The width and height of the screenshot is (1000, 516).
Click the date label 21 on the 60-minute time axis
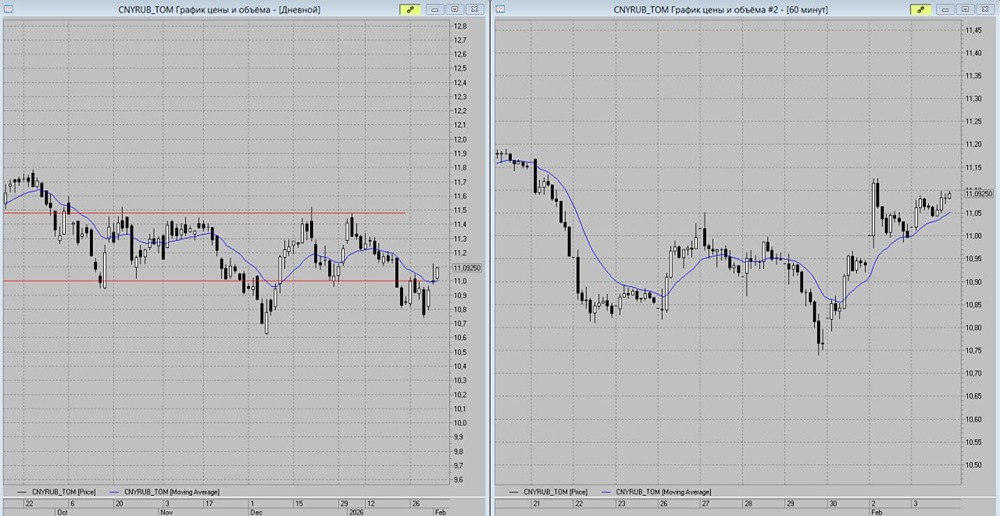(536, 503)
